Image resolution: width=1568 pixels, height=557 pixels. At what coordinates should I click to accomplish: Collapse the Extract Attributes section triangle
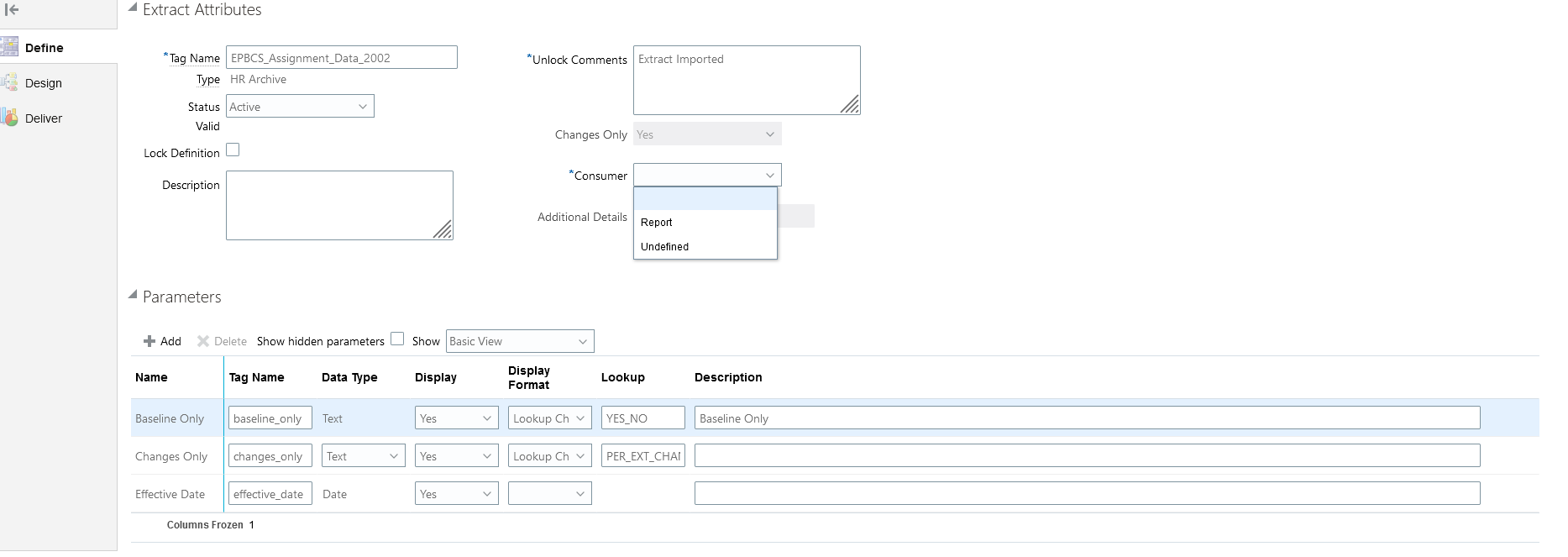coord(133,8)
